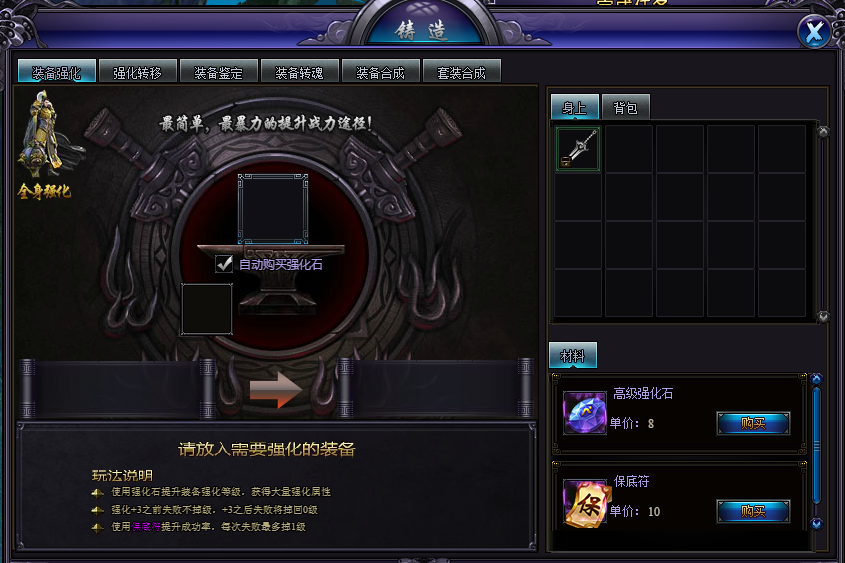Toggle 自动购买强化石 checkbox

[224, 263]
